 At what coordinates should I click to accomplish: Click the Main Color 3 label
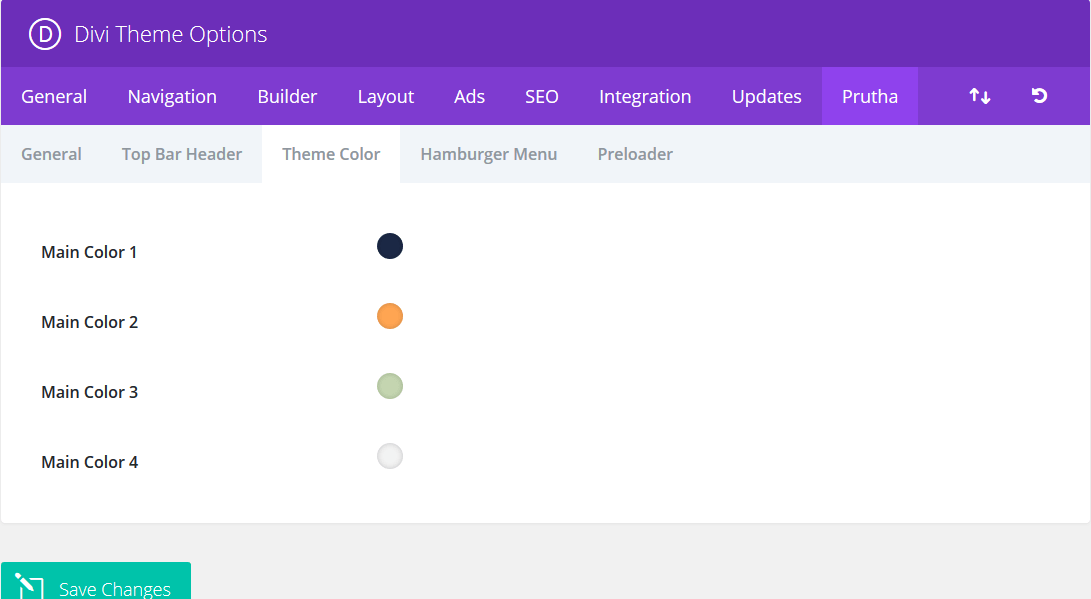tap(90, 392)
